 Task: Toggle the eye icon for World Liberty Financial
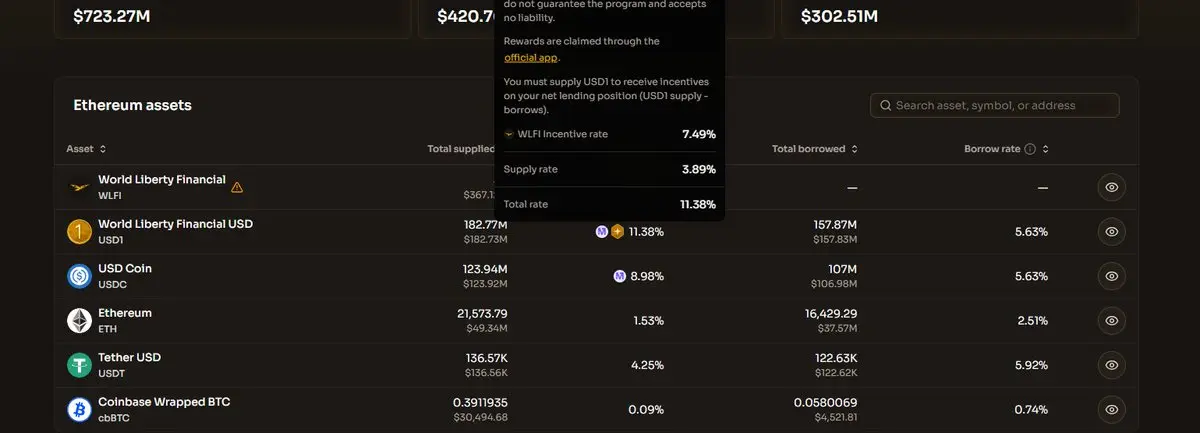tap(1111, 187)
